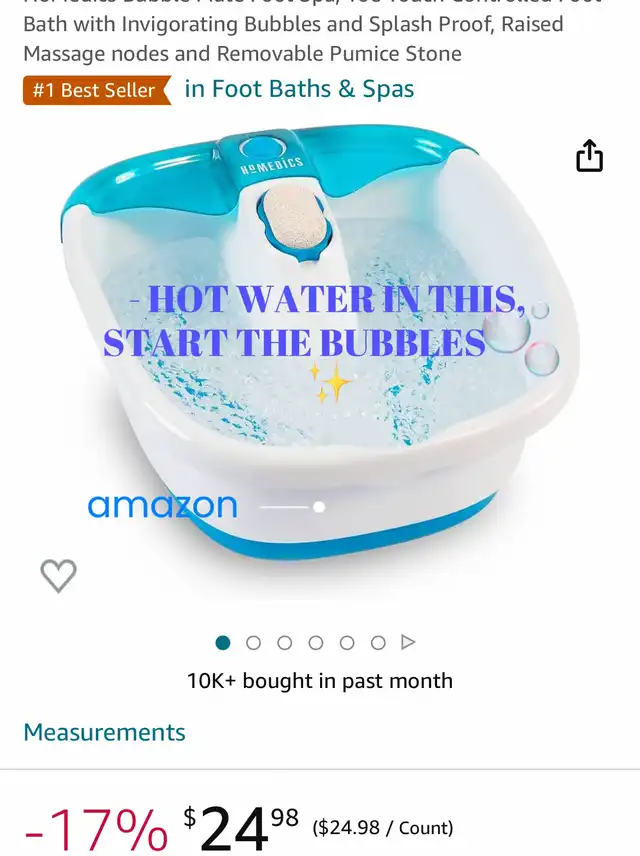This screenshot has width=640, height=856.
Task: Click the amazon logo overlay
Action: tap(163, 506)
